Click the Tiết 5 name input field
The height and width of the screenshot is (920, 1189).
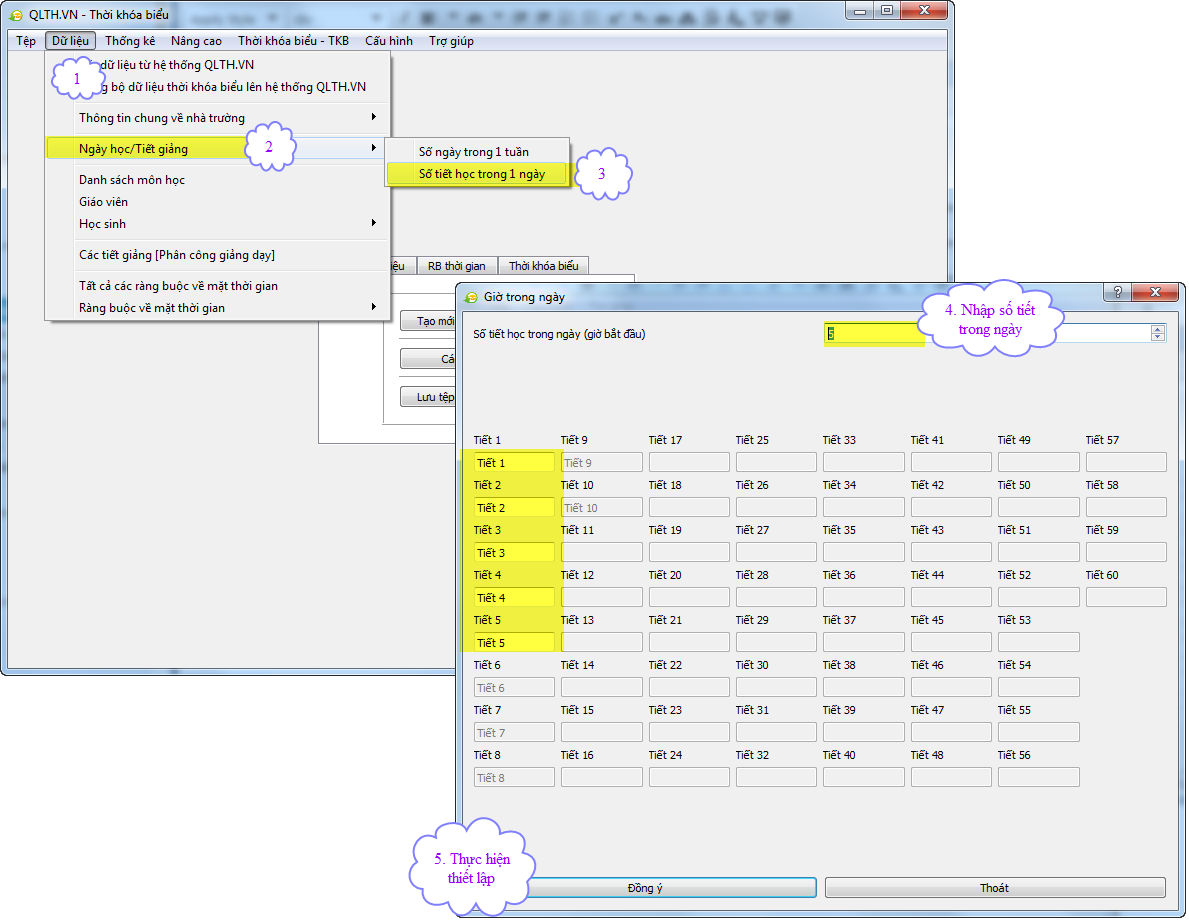(x=514, y=643)
